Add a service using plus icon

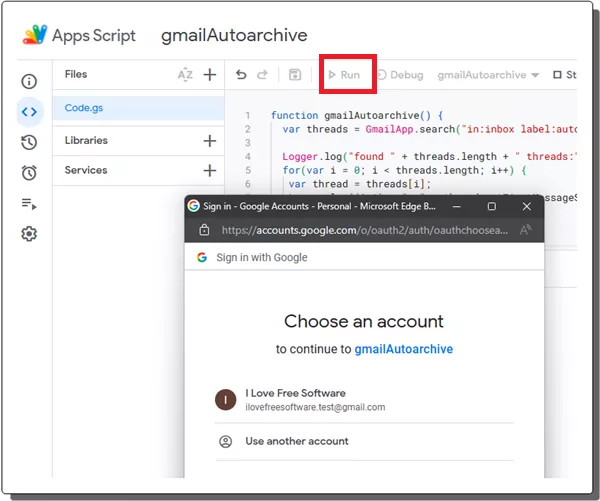210,171
